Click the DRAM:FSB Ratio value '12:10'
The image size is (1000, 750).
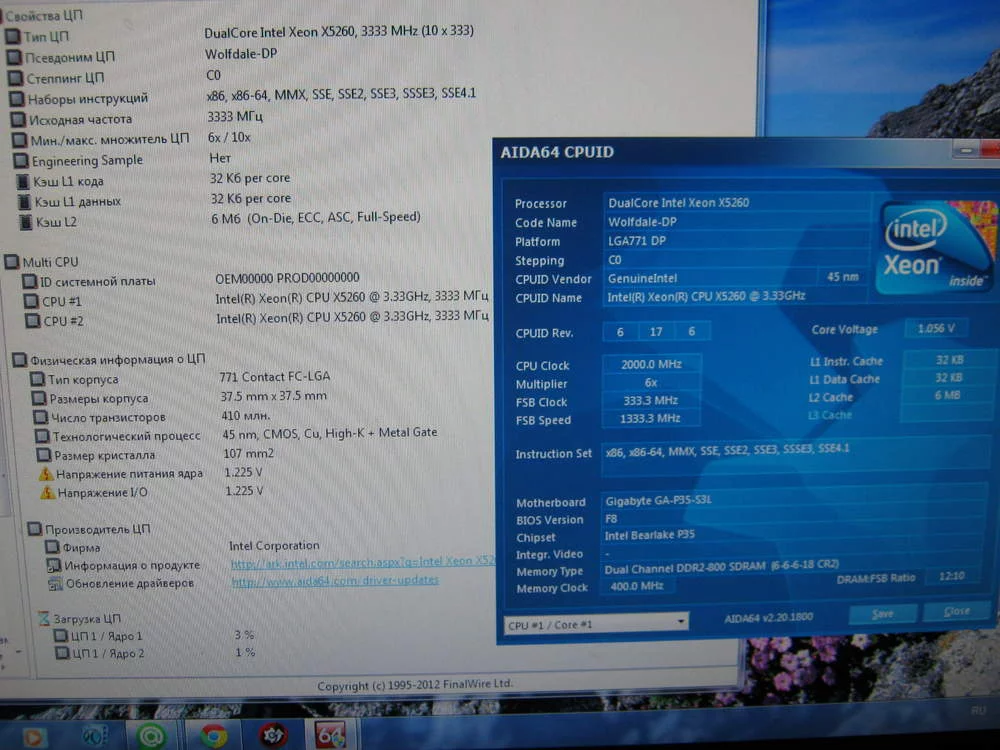(x=952, y=576)
